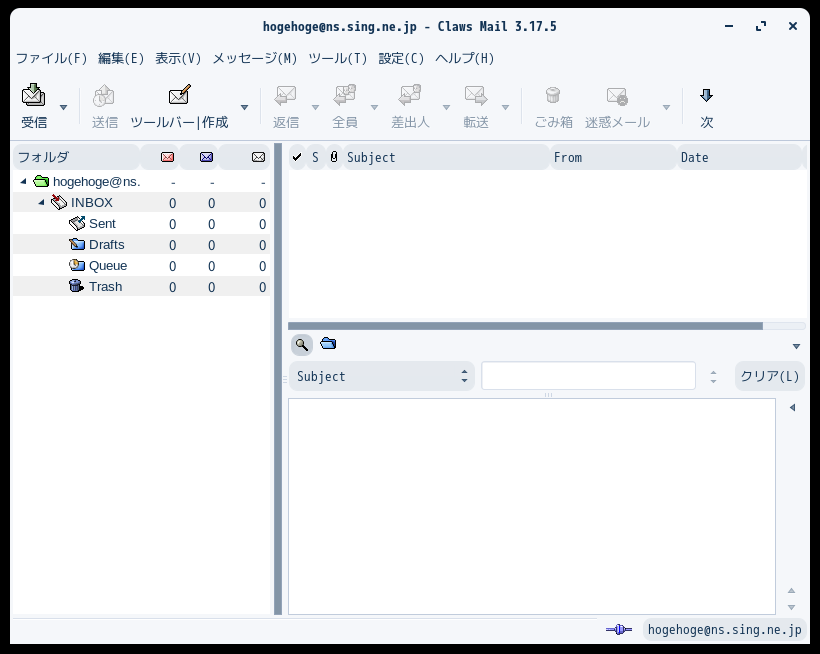Select the Drafts folder
Screen dimensions: 820x654
pyautogui.click(x=141, y=244)
